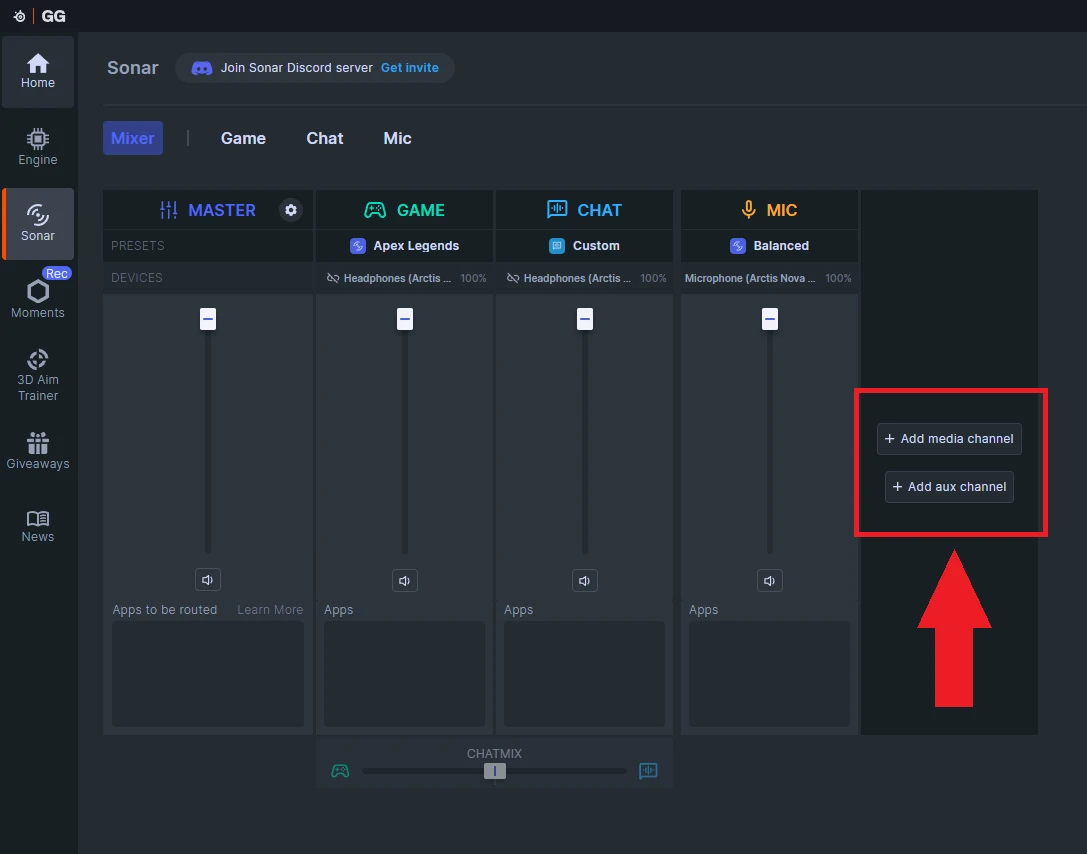Open the Engine section
Image resolution: width=1087 pixels, height=854 pixels.
[x=37, y=148]
